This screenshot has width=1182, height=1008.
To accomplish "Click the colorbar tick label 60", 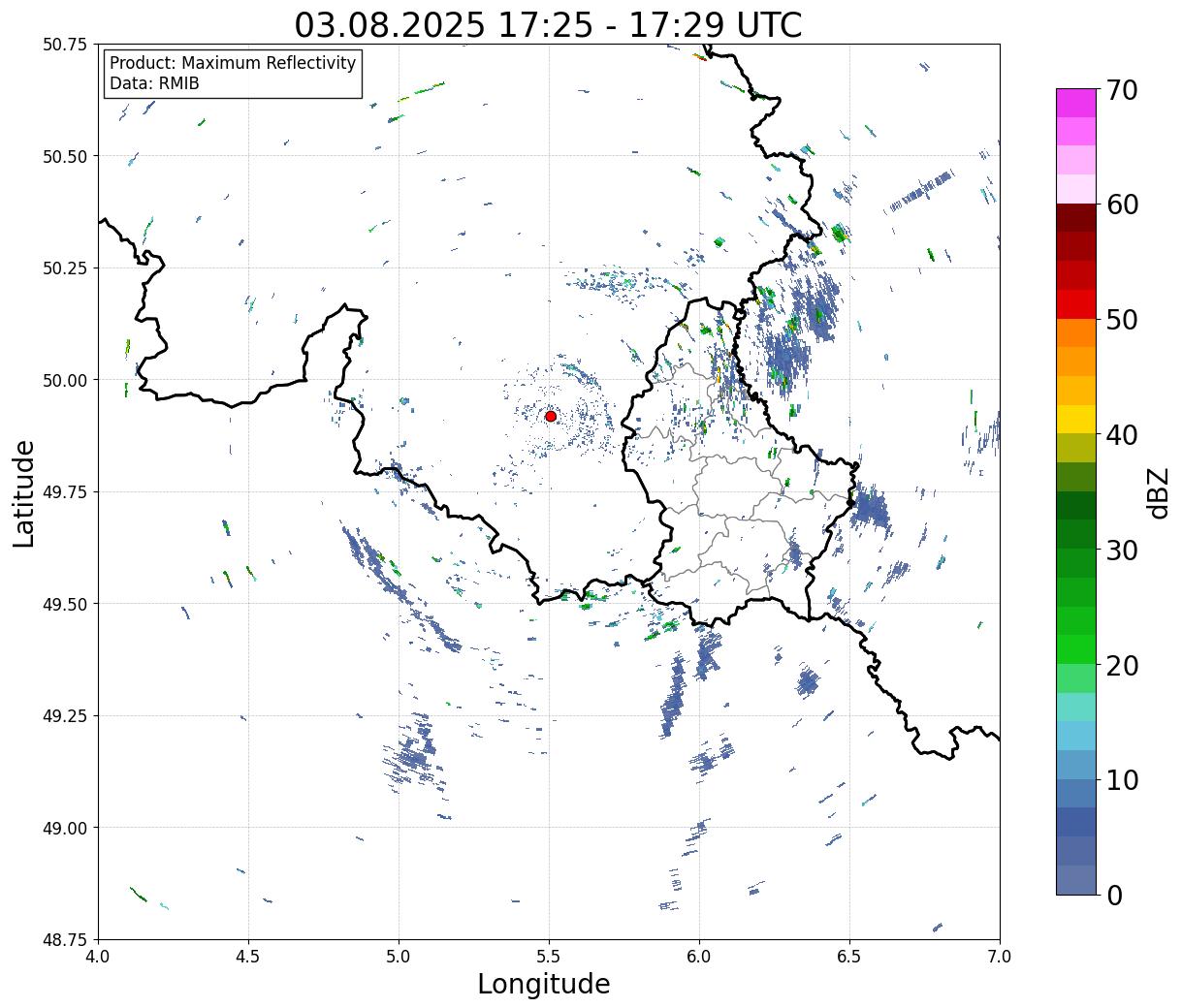I will [1121, 205].
